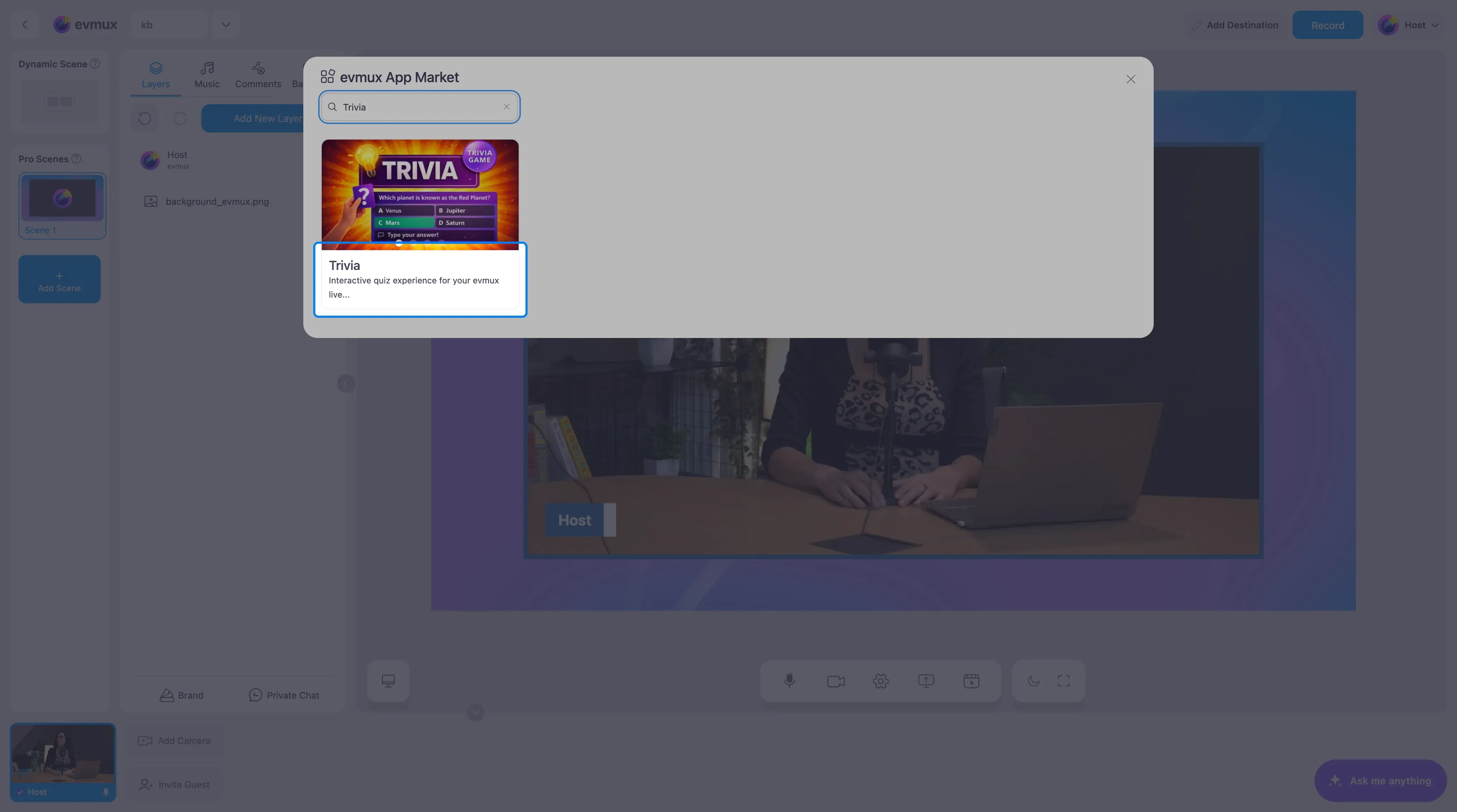The image size is (1457, 812).
Task: Click the share screen icon
Action: [926, 681]
